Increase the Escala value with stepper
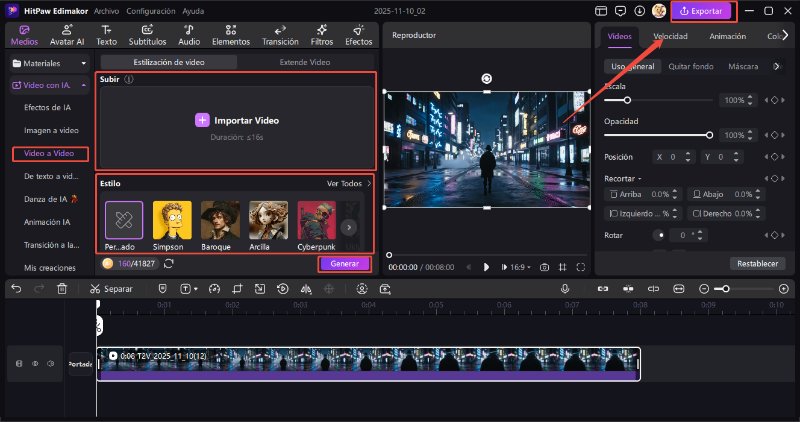Viewport: 800px width, 422px height. [749, 97]
